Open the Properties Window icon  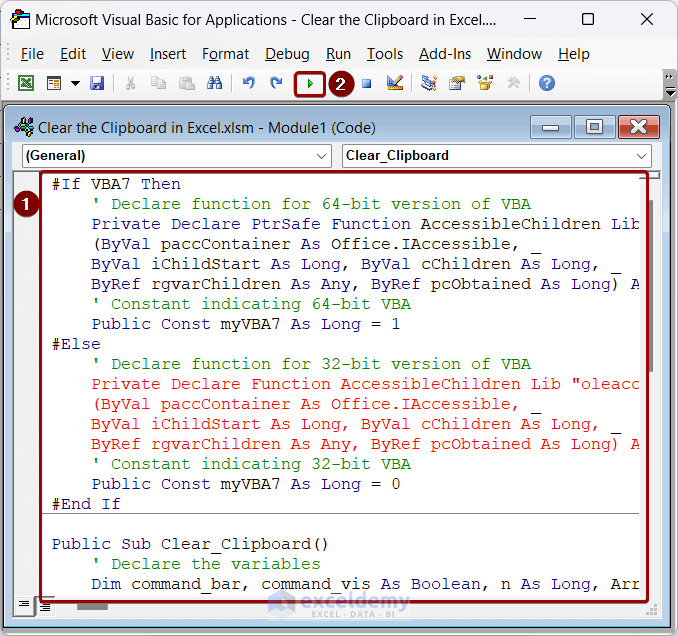(457, 83)
